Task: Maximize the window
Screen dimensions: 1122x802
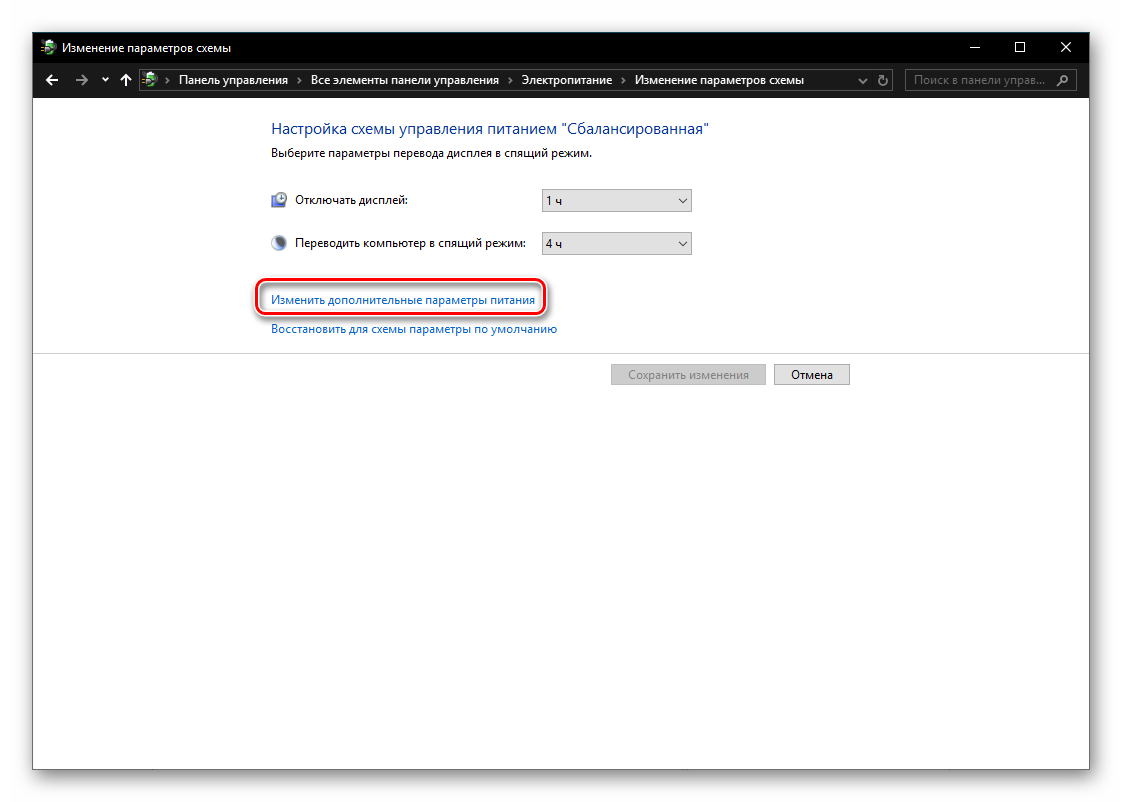Action: click(1020, 47)
